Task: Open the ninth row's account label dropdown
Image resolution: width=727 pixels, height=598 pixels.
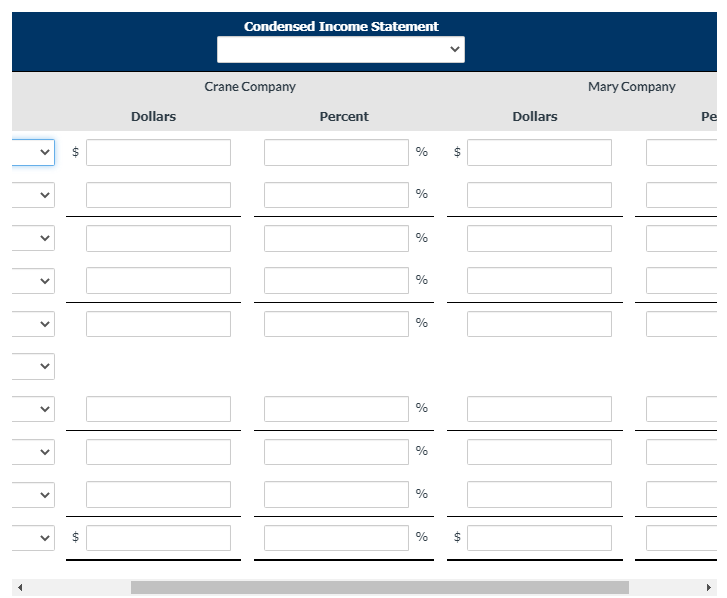Action: [x=33, y=495]
